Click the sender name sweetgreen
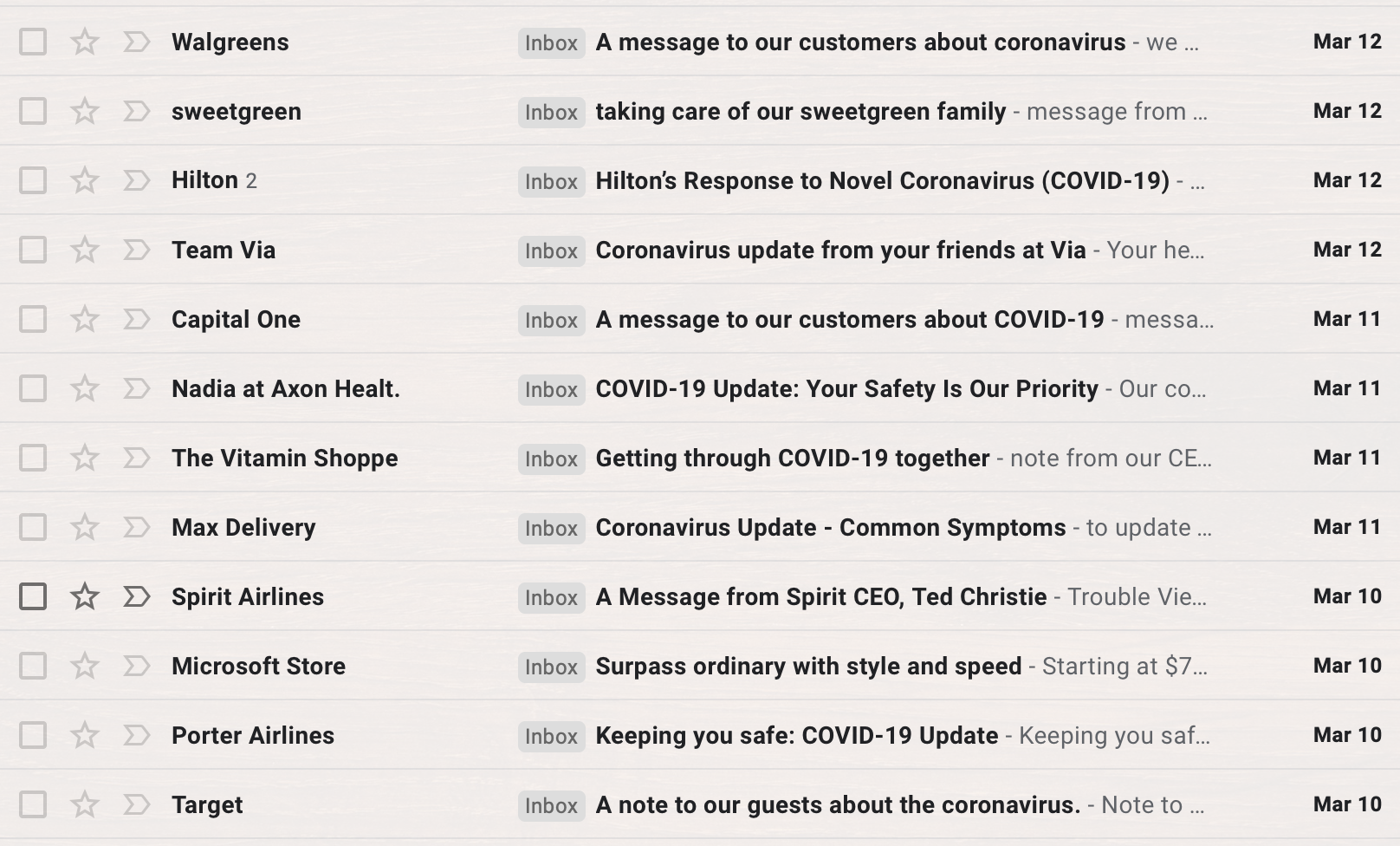Image resolution: width=1400 pixels, height=846 pixels. point(237,111)
